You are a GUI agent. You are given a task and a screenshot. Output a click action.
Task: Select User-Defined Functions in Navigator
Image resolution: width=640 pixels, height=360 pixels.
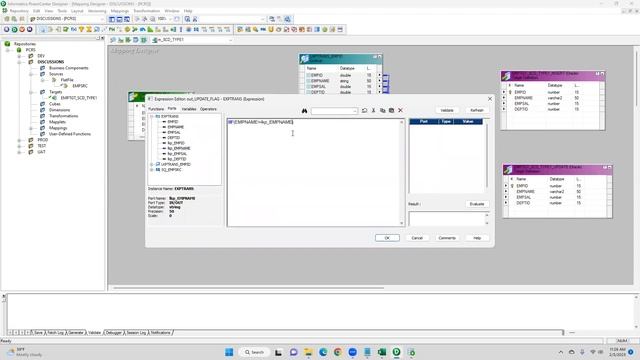point(69,134)
